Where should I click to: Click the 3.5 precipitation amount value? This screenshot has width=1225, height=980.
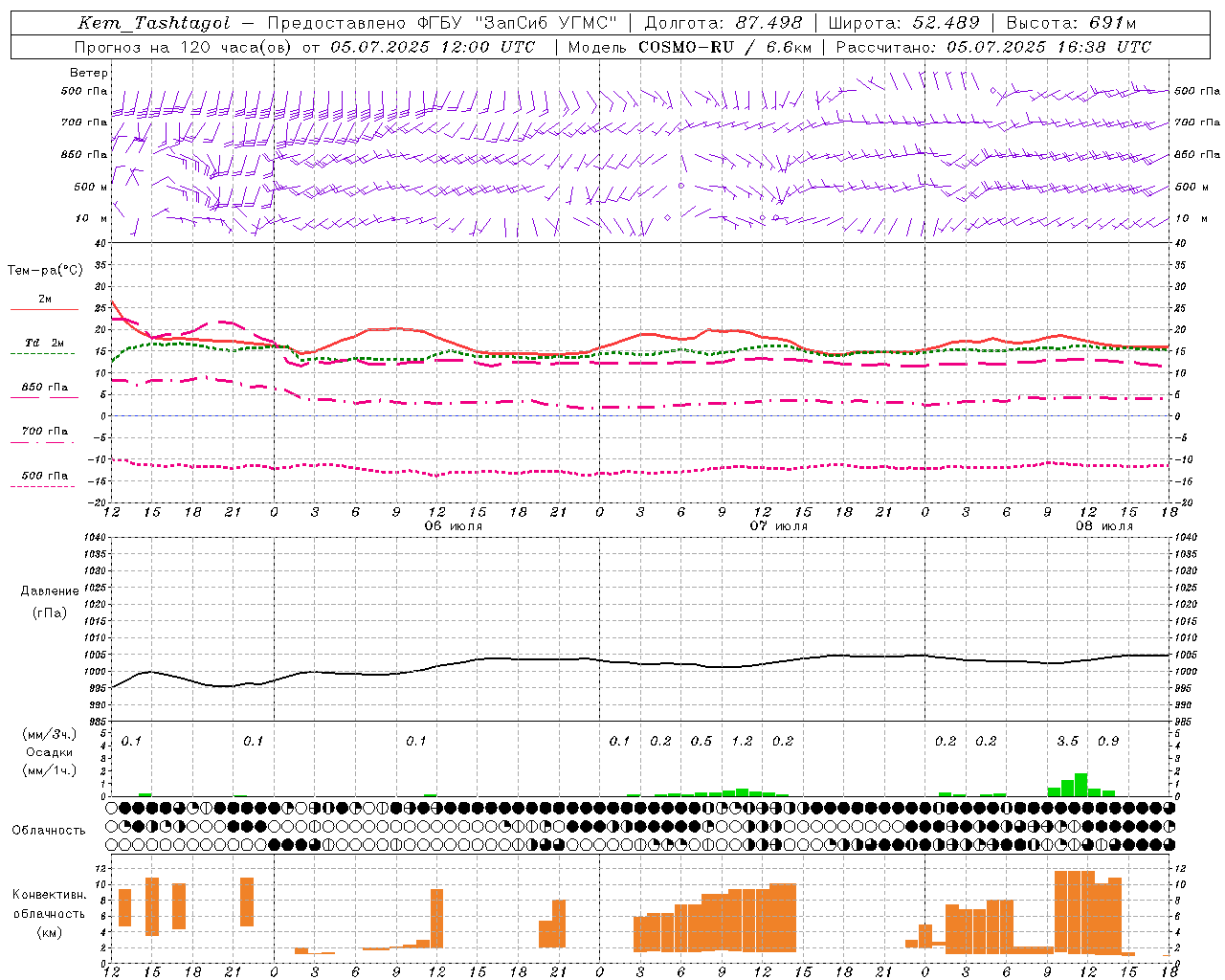click(x=1067, y=742)
